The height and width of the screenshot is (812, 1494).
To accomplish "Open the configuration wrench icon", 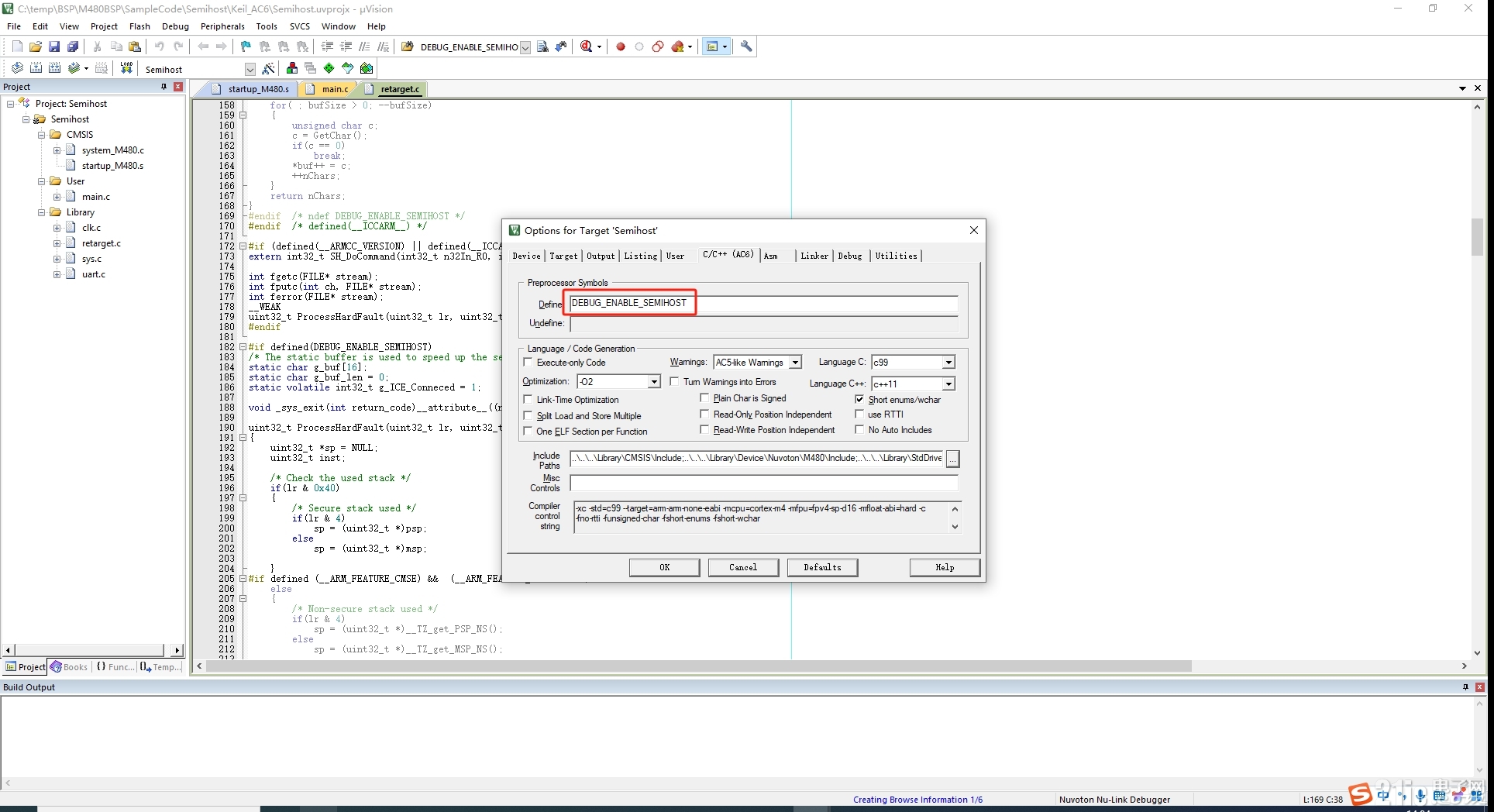I will click(x=746, y=46).
